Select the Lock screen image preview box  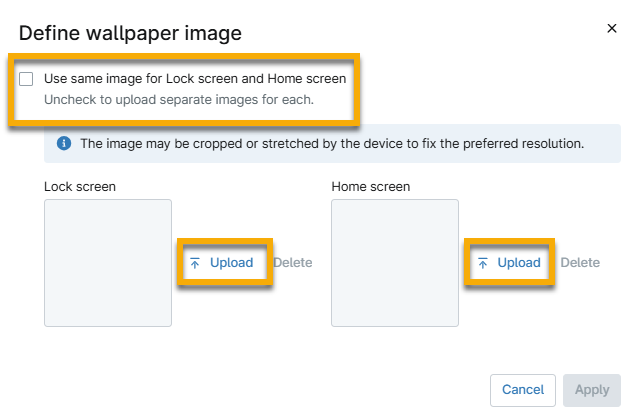click(108, 263)
